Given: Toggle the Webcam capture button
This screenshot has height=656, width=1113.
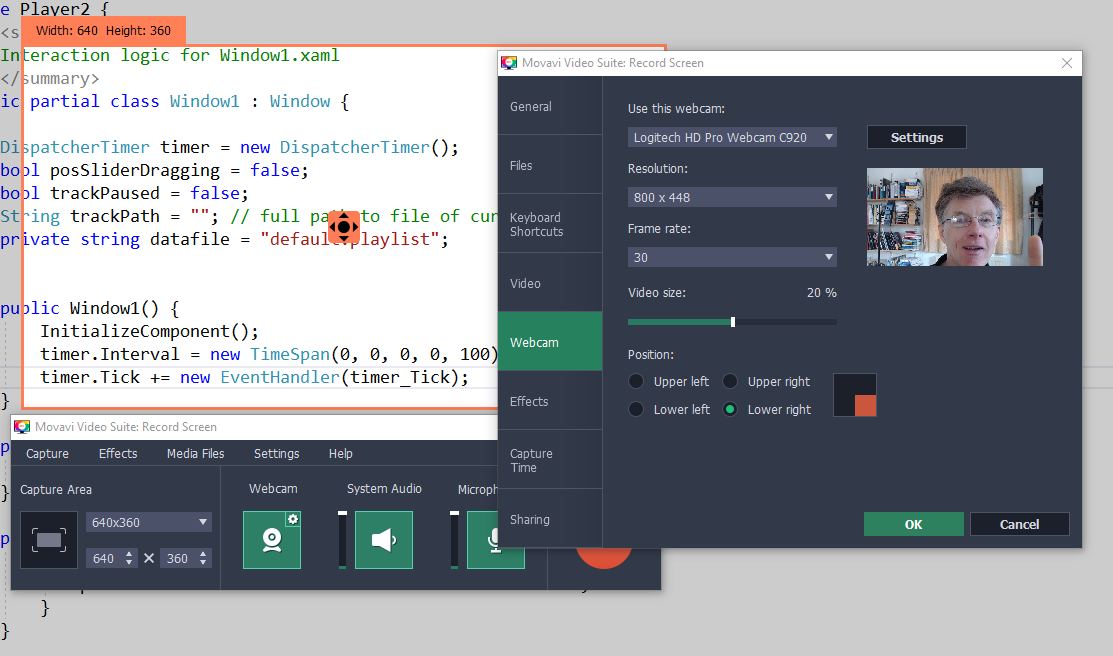Looking at the screenshot, I should tap(272, 540).
